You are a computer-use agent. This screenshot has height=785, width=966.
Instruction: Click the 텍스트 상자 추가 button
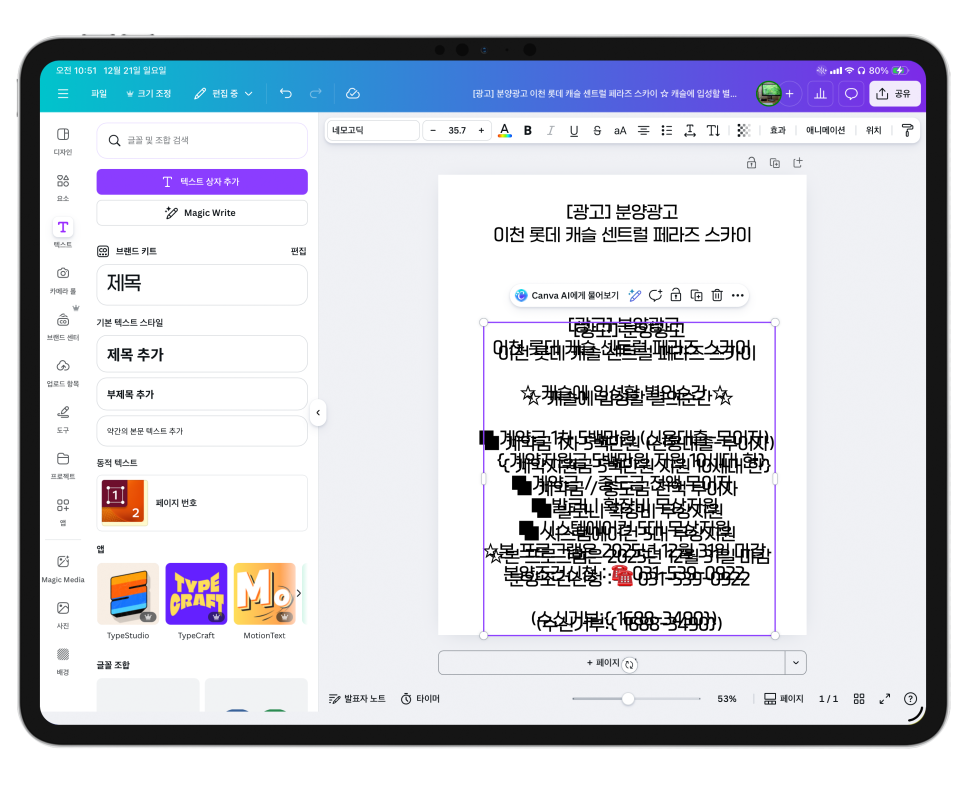(x=202, y=182)
